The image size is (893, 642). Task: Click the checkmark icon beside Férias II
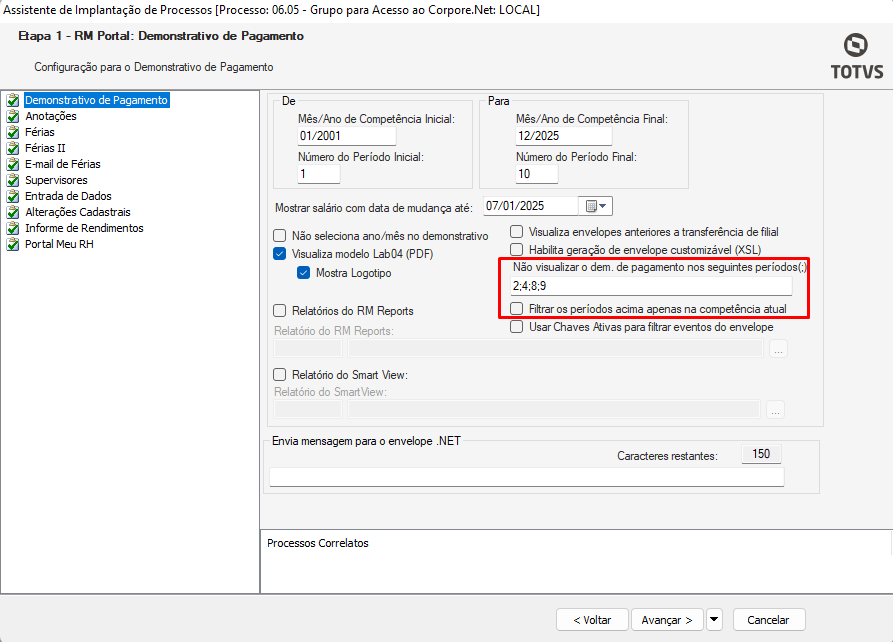click(x=13, y=148)
